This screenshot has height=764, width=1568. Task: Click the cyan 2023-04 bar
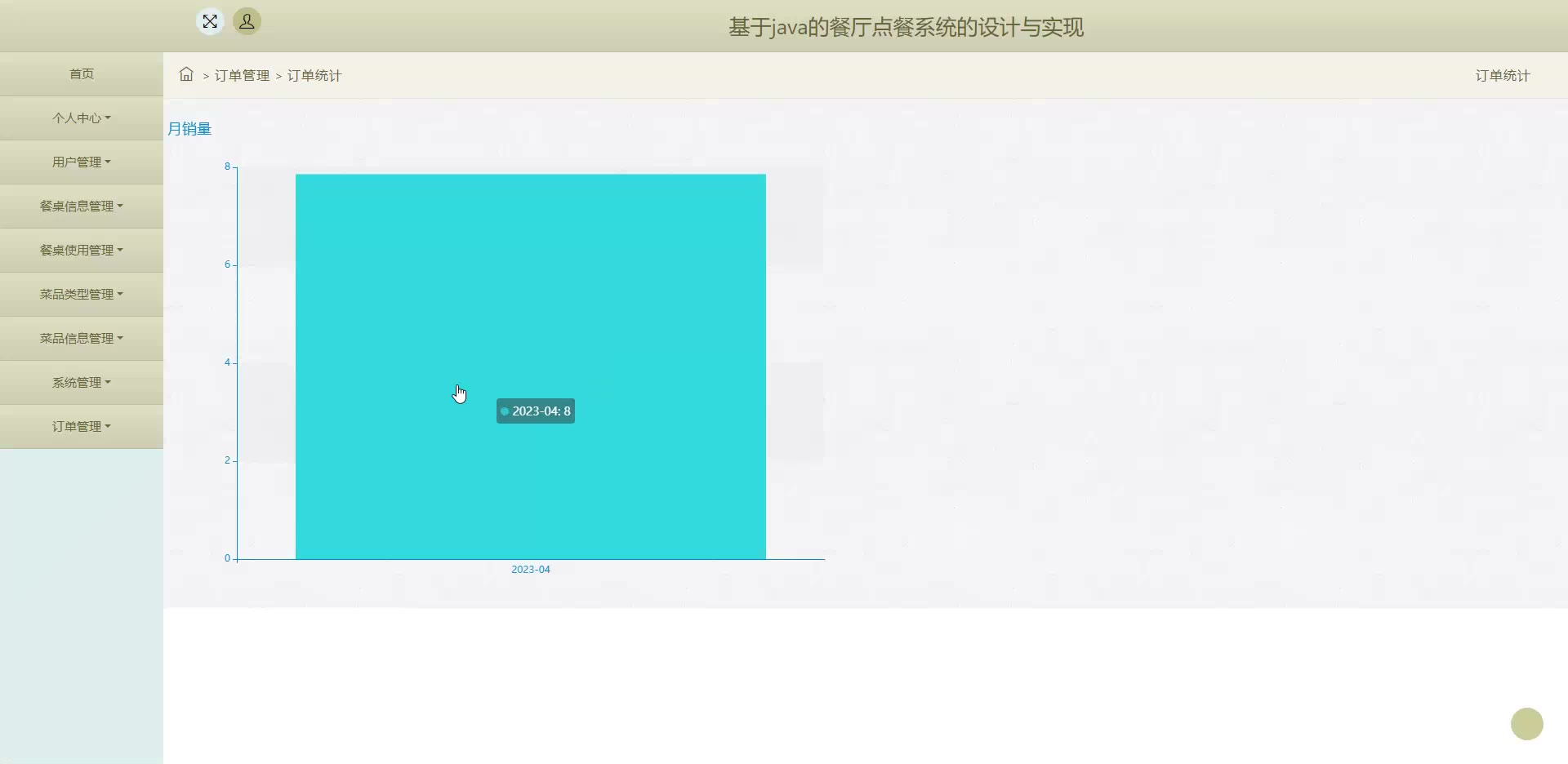pyautogui.click(x=531, y=366)
